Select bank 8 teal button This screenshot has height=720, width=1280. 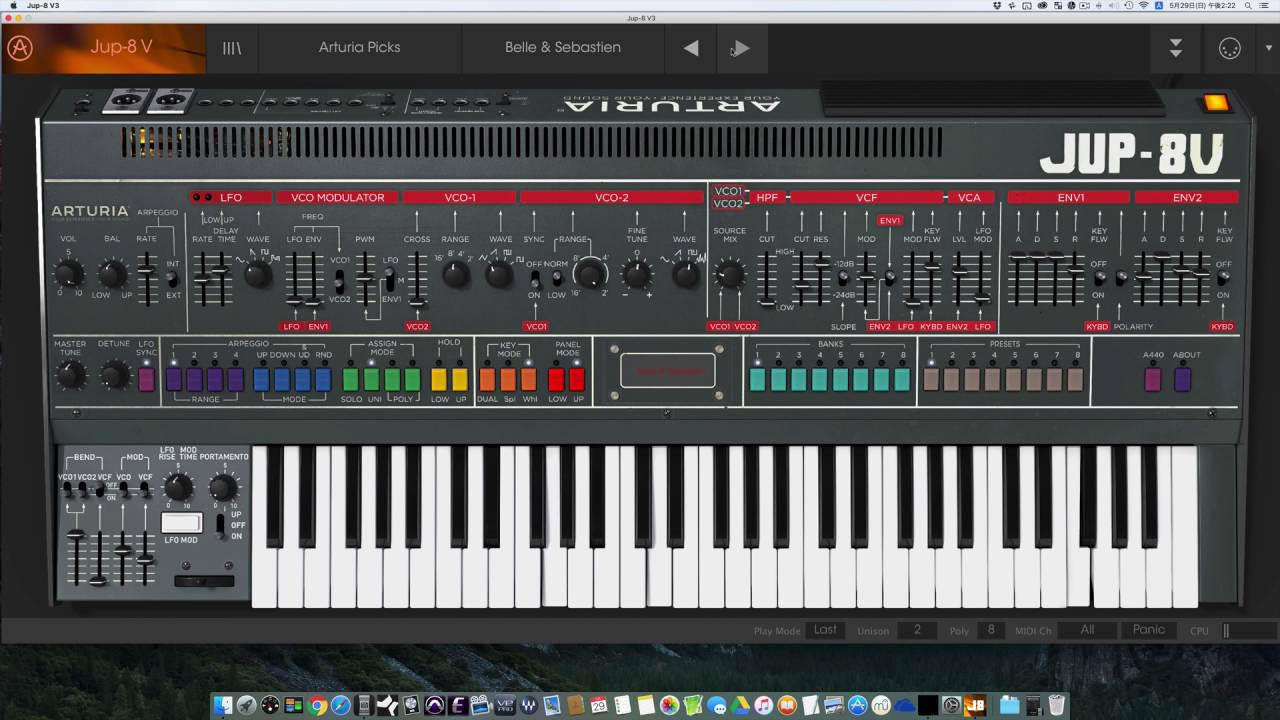902,379
